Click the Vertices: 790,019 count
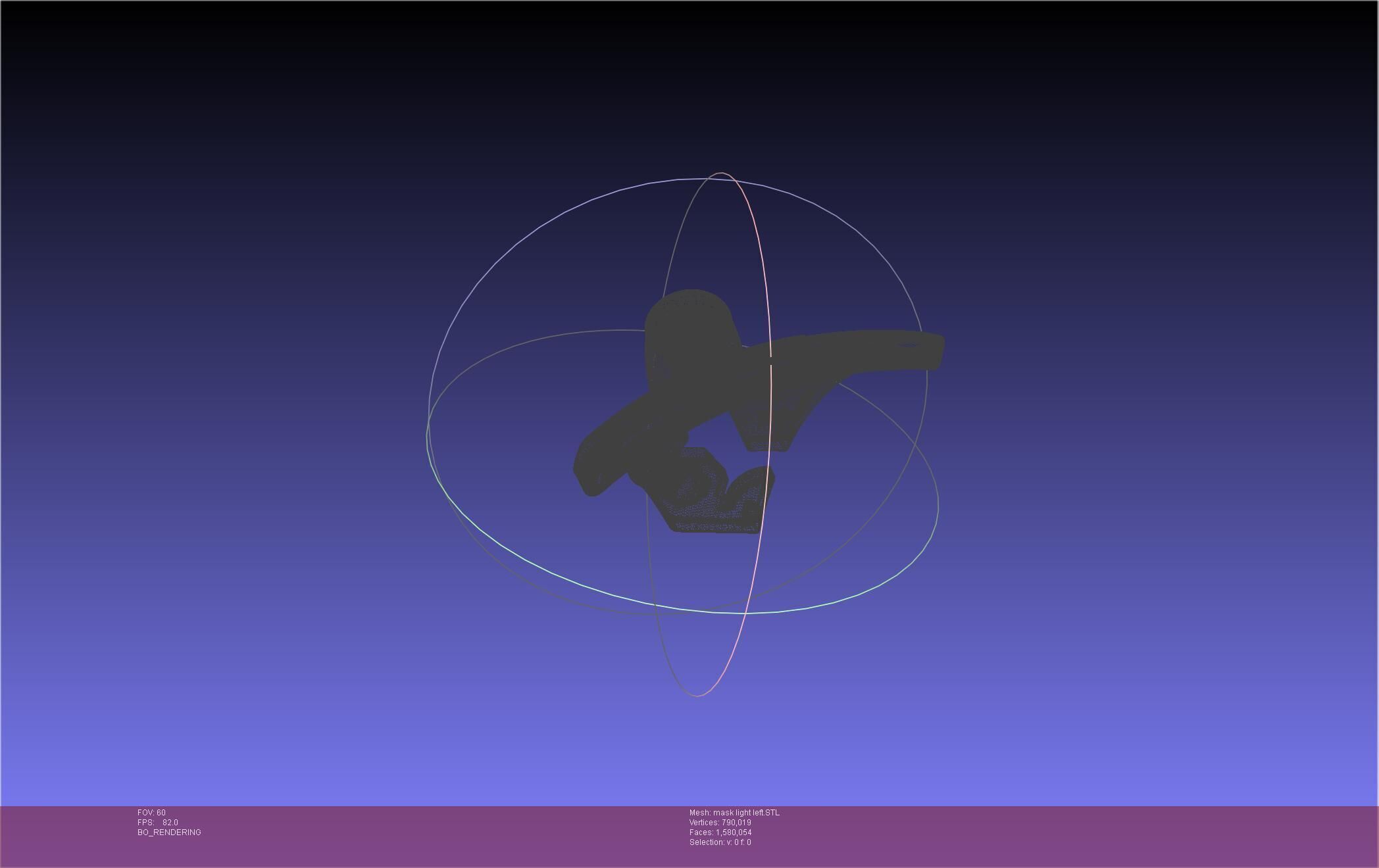The image size is (1379, 868). 720,823
